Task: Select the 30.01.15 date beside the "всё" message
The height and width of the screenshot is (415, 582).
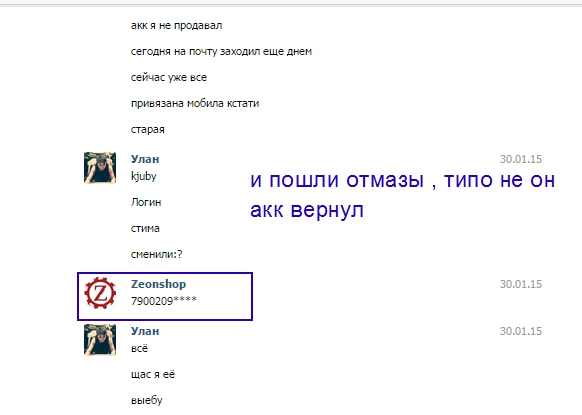Action: 521,331
